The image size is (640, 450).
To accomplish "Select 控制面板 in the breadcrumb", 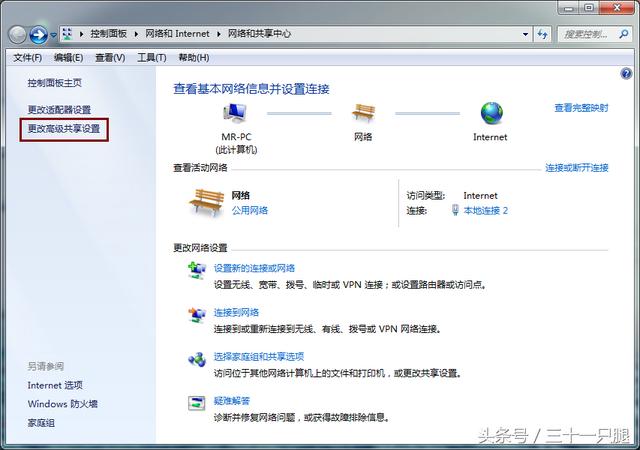I will click(109, 34).
